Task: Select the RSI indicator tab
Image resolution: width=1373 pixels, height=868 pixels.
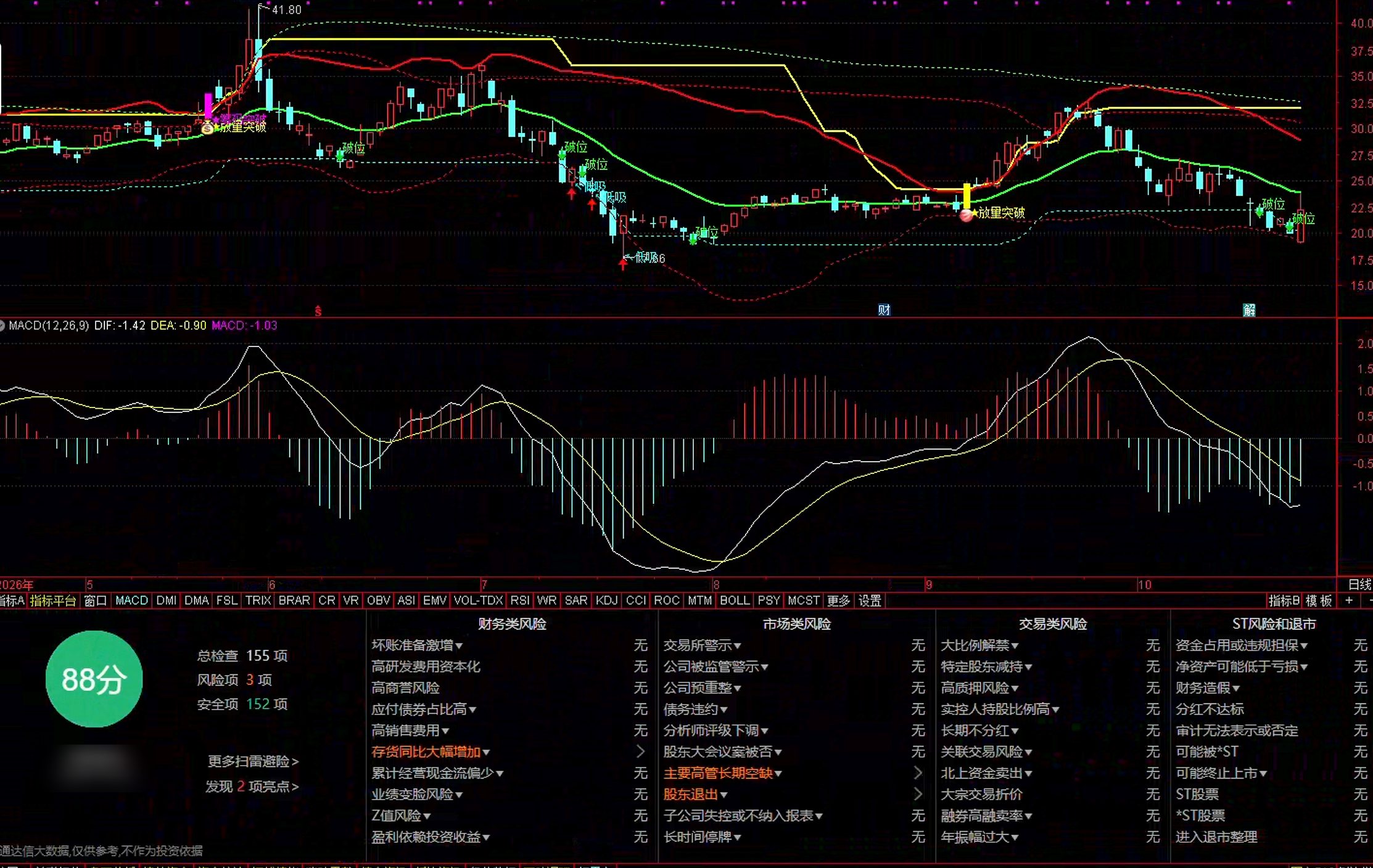Action: pyautogui.click(x=520, y=600)
